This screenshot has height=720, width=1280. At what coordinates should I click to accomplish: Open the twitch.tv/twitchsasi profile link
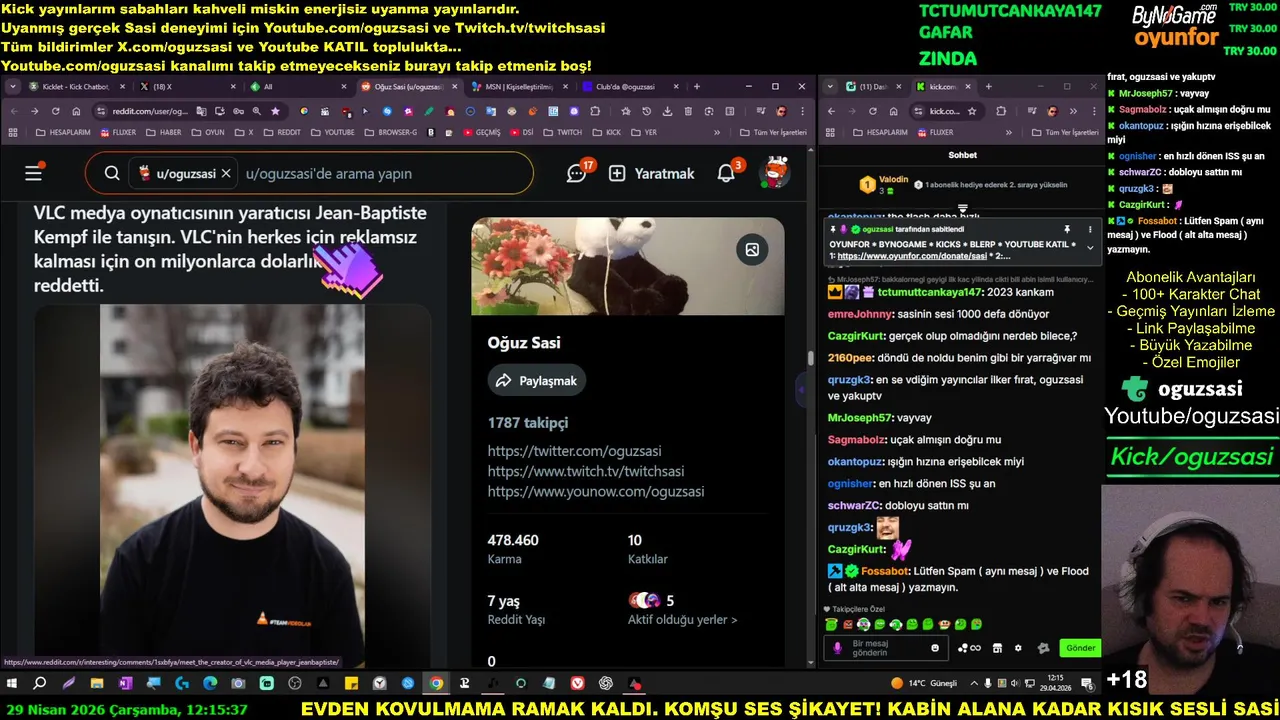coord(586,471)
